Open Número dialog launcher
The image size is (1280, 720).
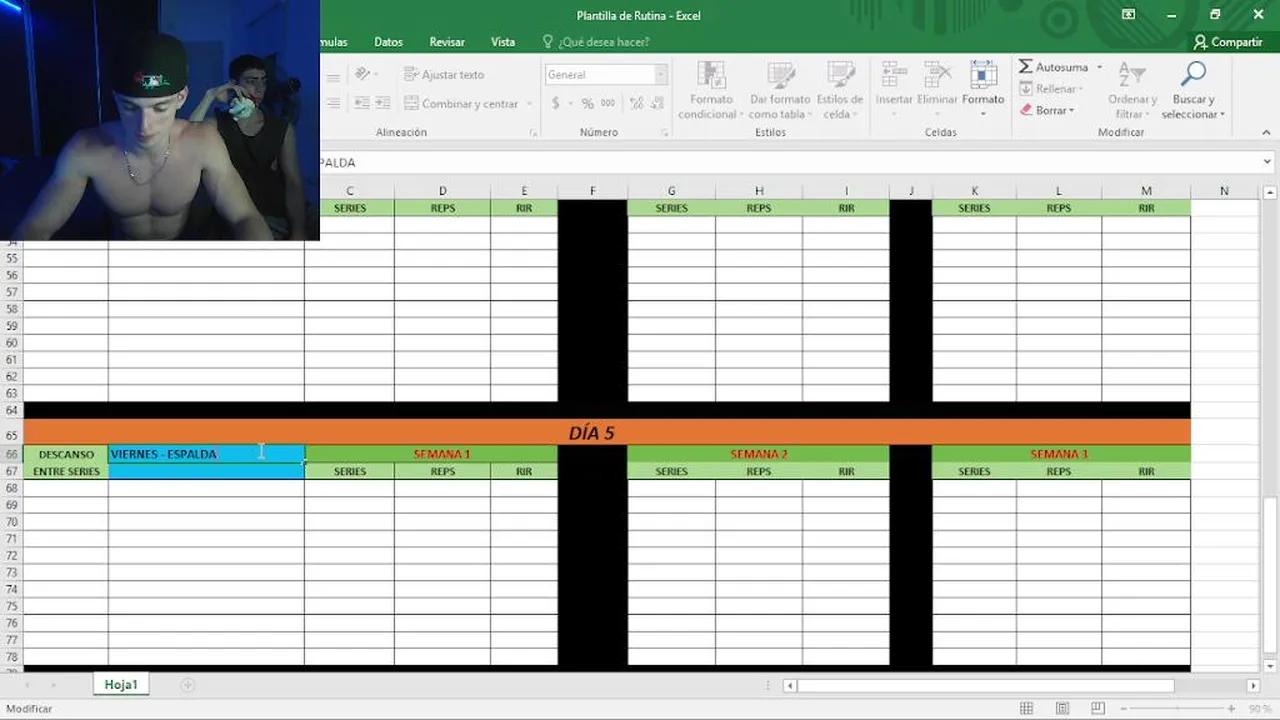tap(665, 133)
